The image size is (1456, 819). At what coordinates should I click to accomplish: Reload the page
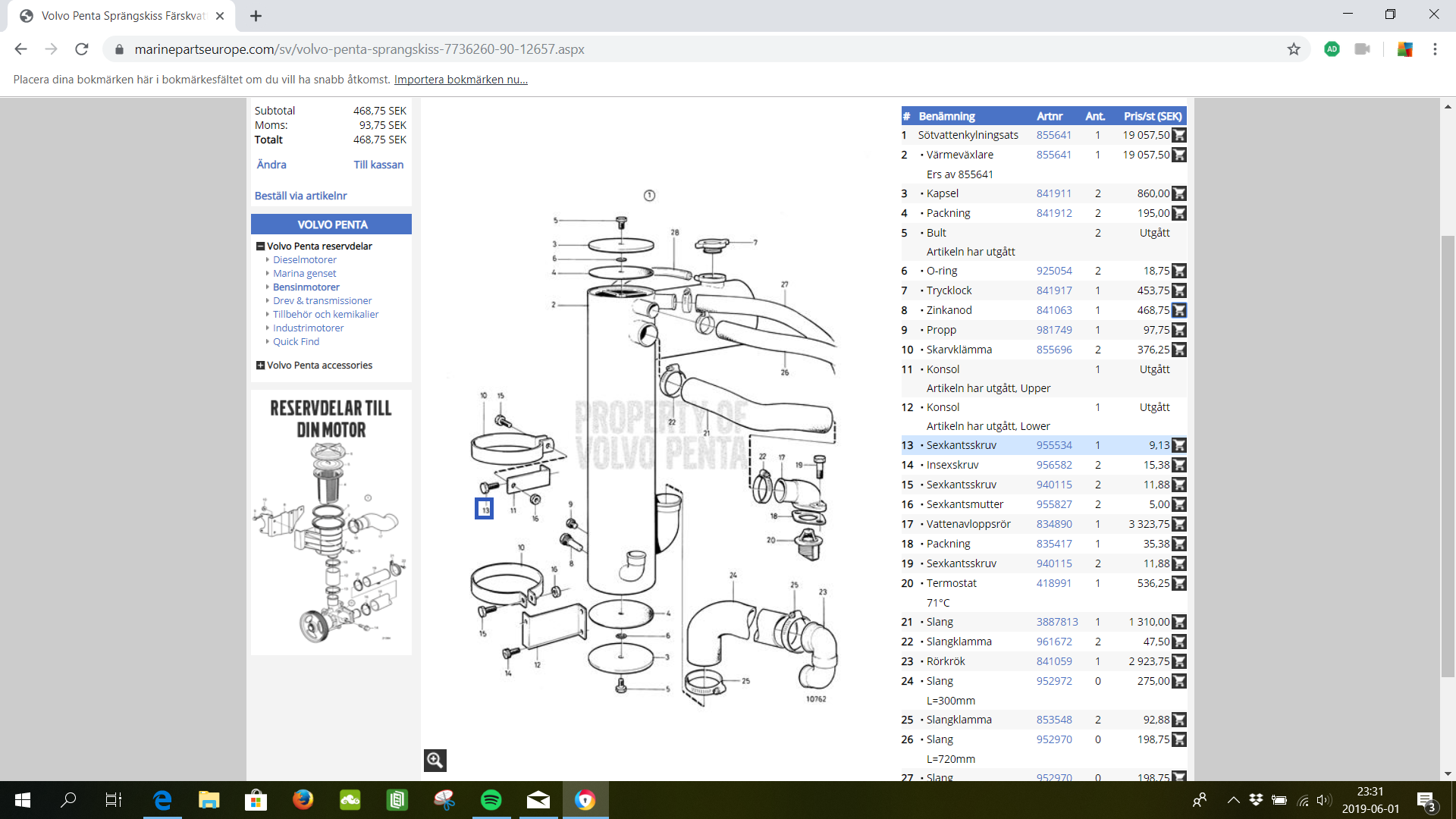tap(82, 49)
